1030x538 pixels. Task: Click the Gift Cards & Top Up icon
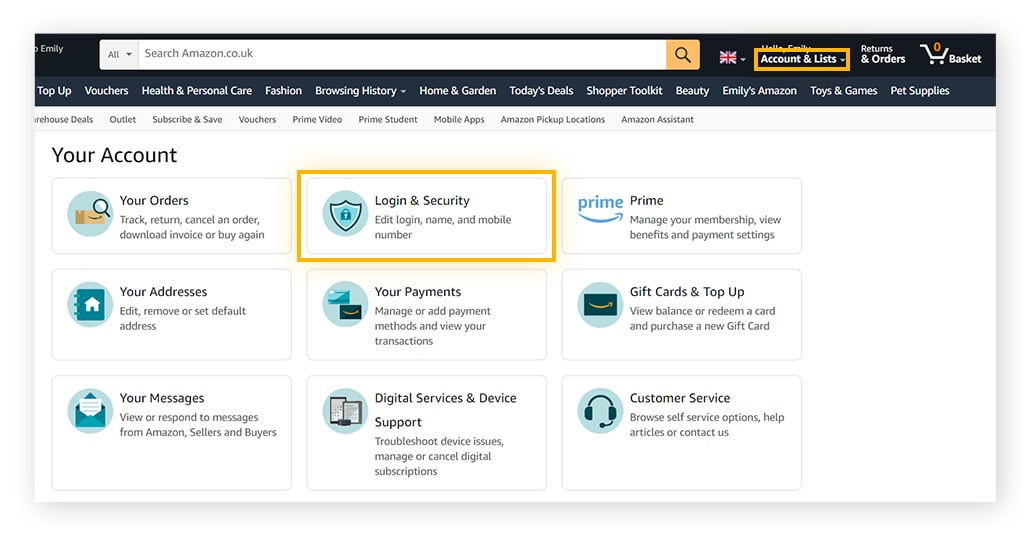(x=600, y=305)
